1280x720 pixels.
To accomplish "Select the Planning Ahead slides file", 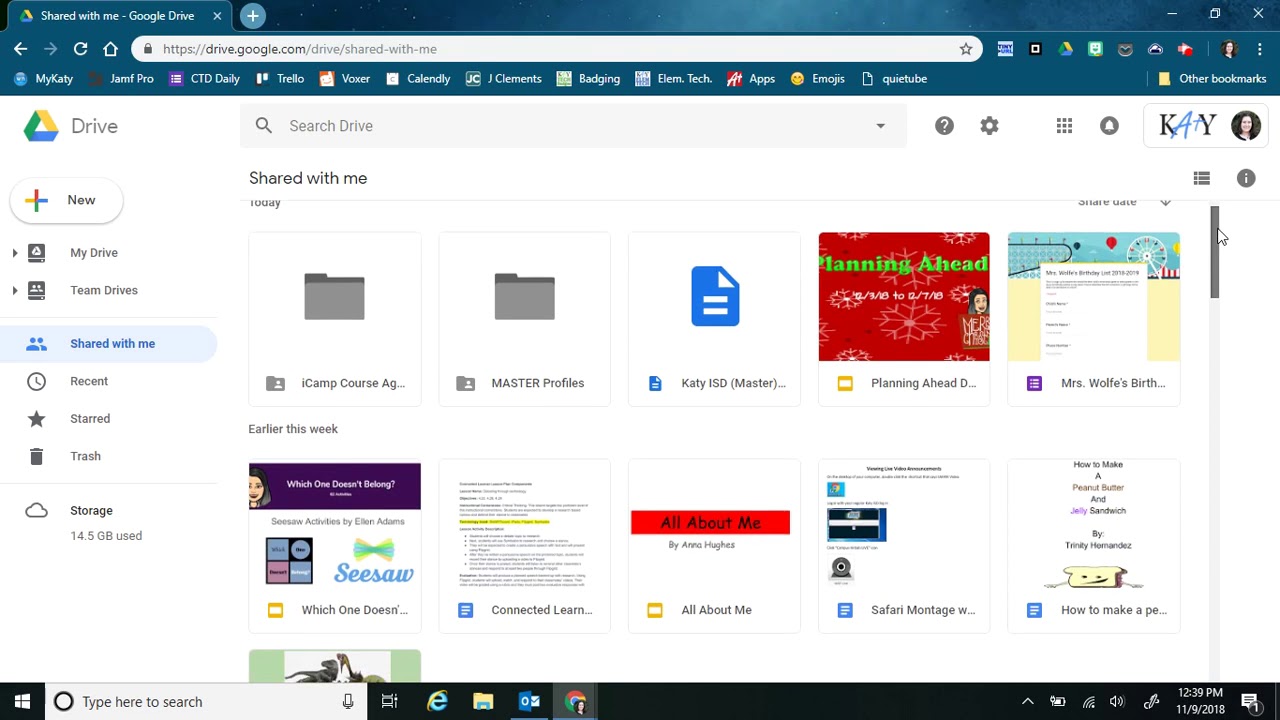I will 904,320.
